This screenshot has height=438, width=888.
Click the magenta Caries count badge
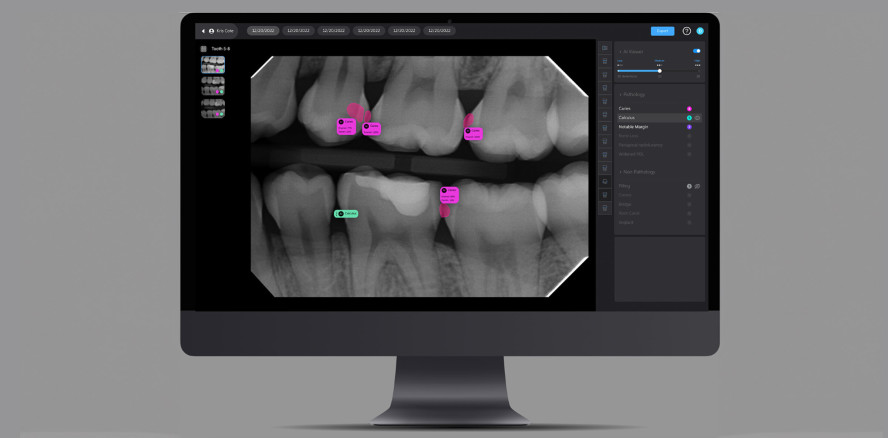(x=689, y=108)
